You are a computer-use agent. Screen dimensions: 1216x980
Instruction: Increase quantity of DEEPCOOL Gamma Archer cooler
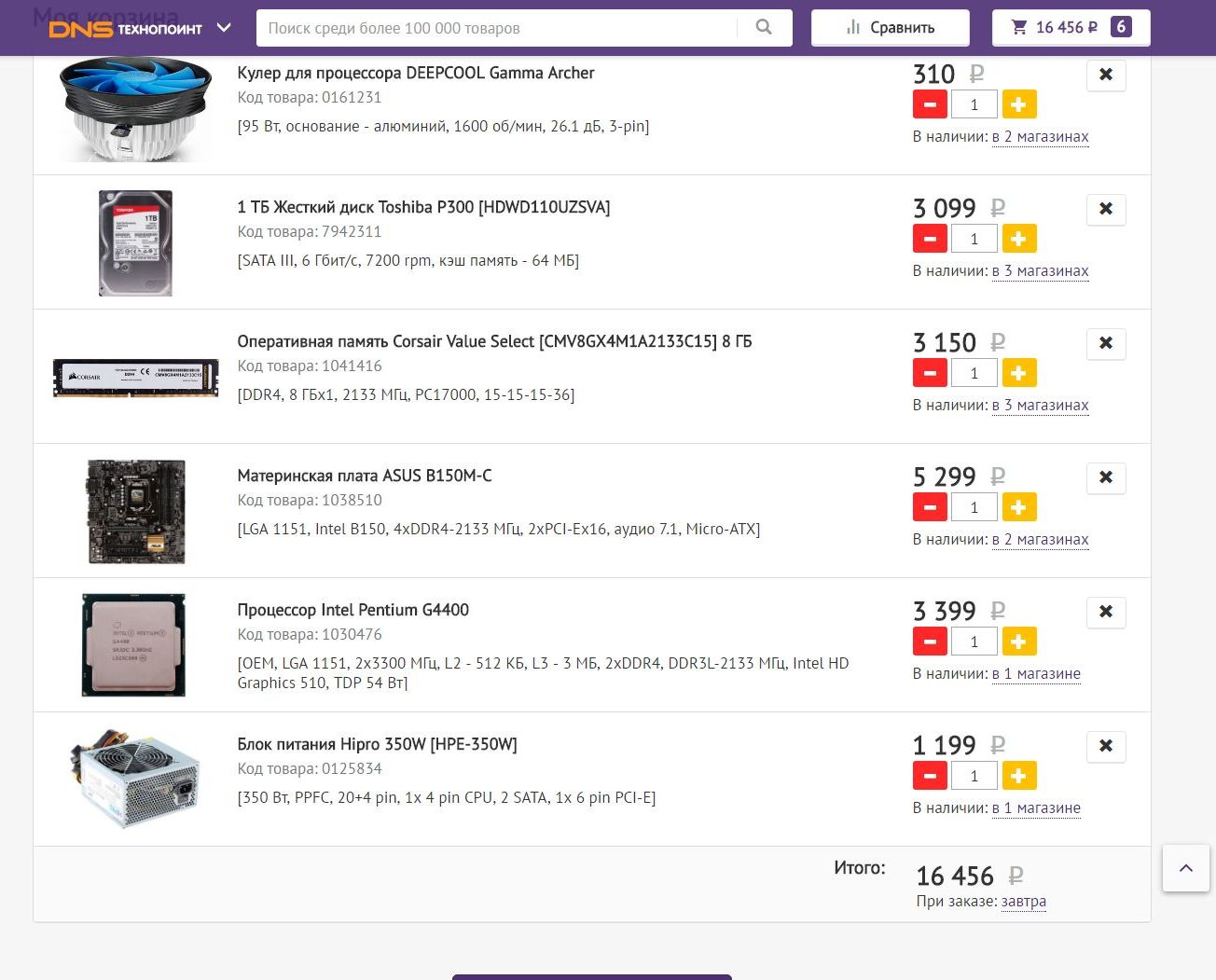[x=1019, y=104]
